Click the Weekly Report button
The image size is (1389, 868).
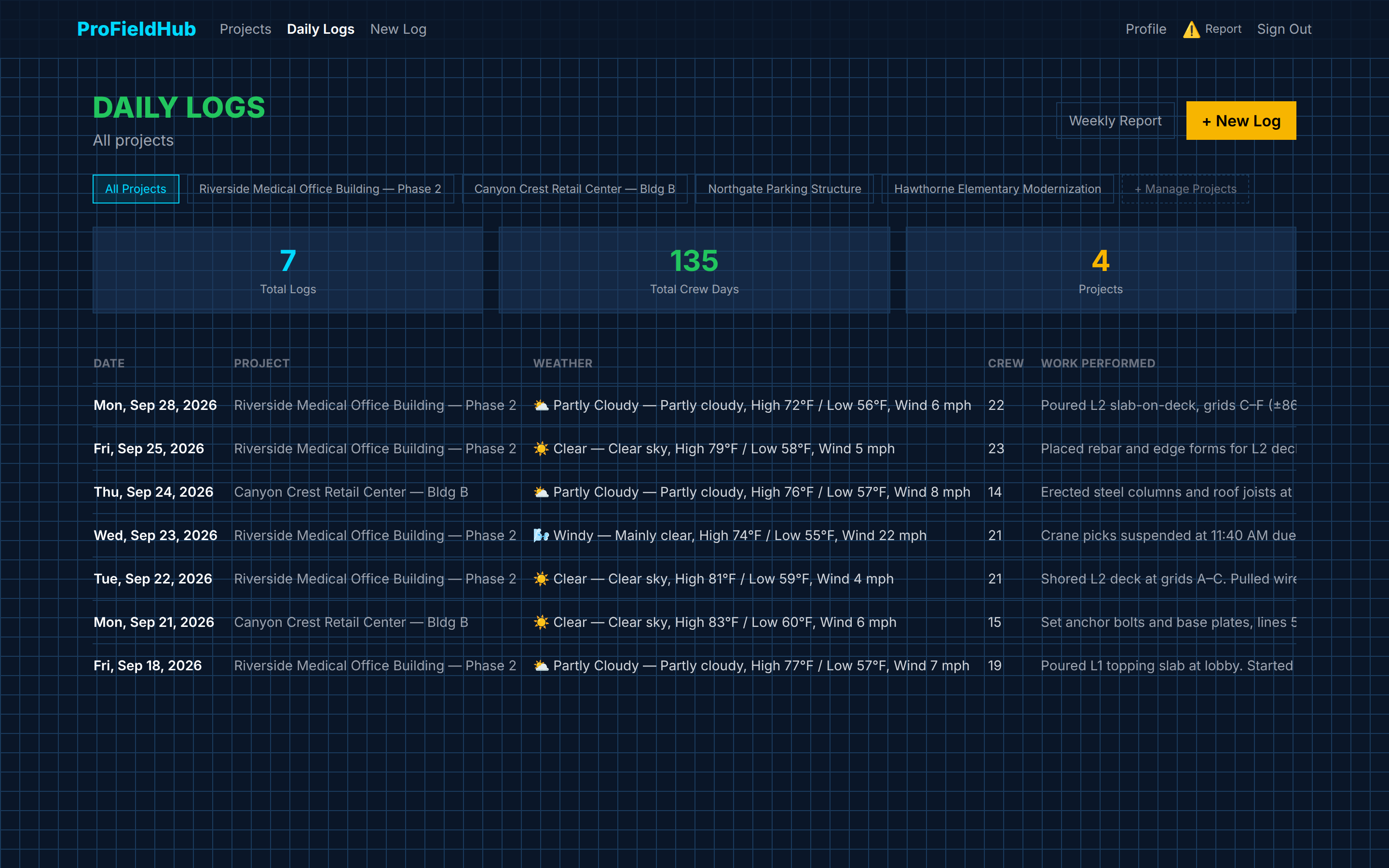[x=1115, y=121]
